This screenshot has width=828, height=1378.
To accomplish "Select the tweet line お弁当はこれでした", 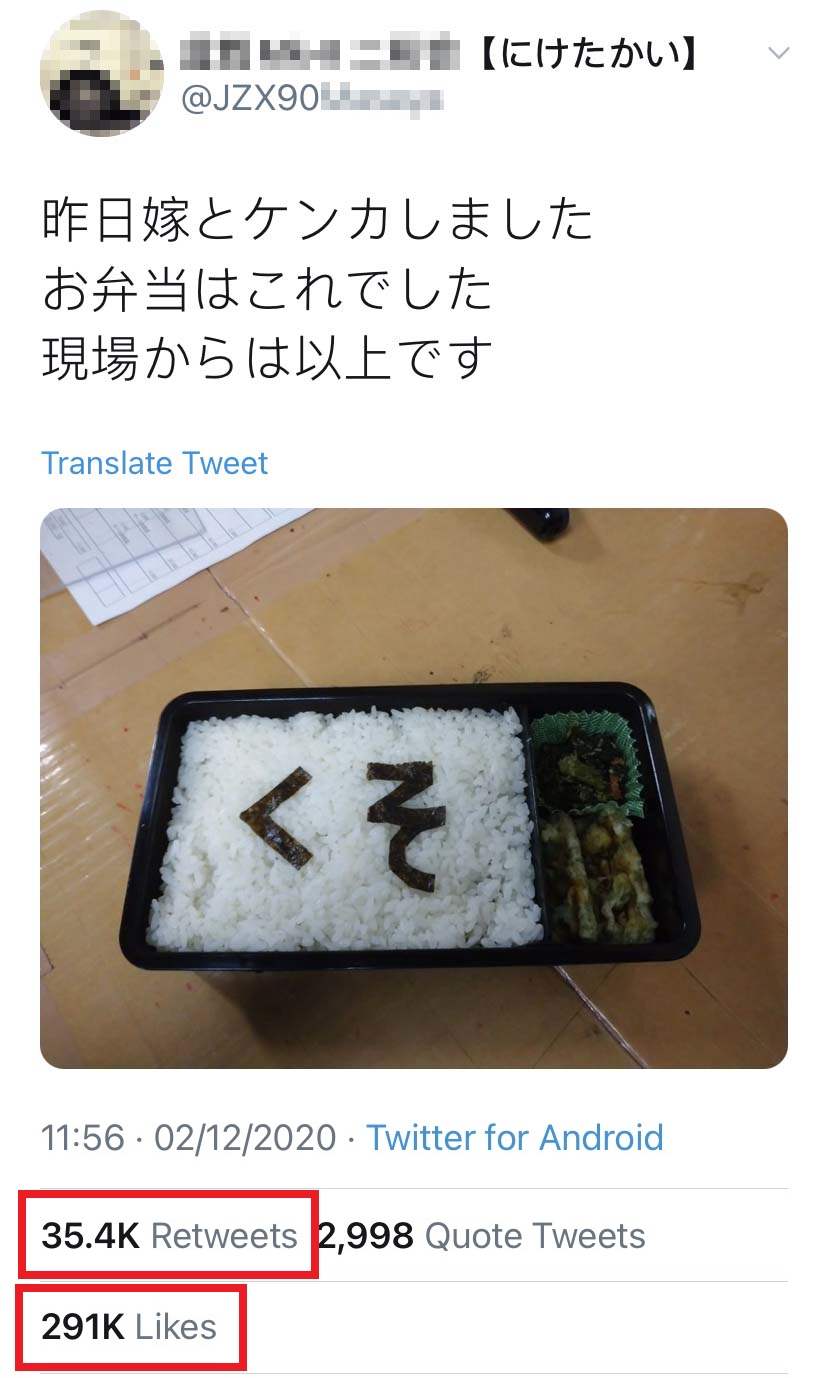I will point(268,290).
